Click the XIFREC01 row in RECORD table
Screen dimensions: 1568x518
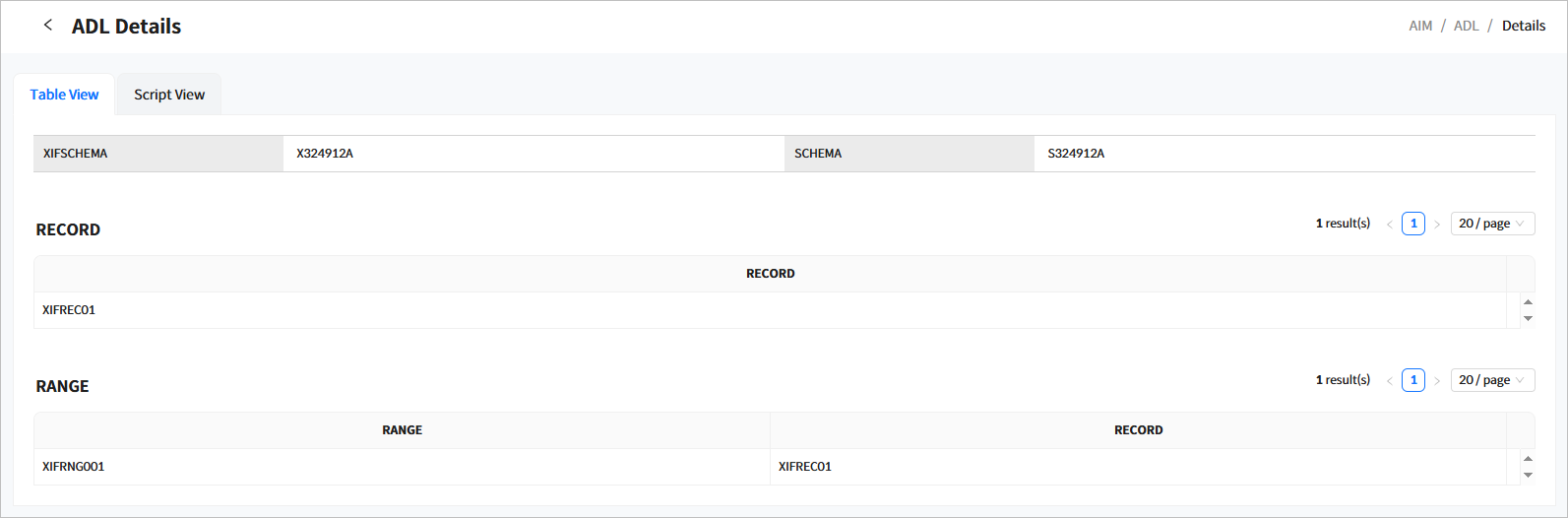click(69, 310)
